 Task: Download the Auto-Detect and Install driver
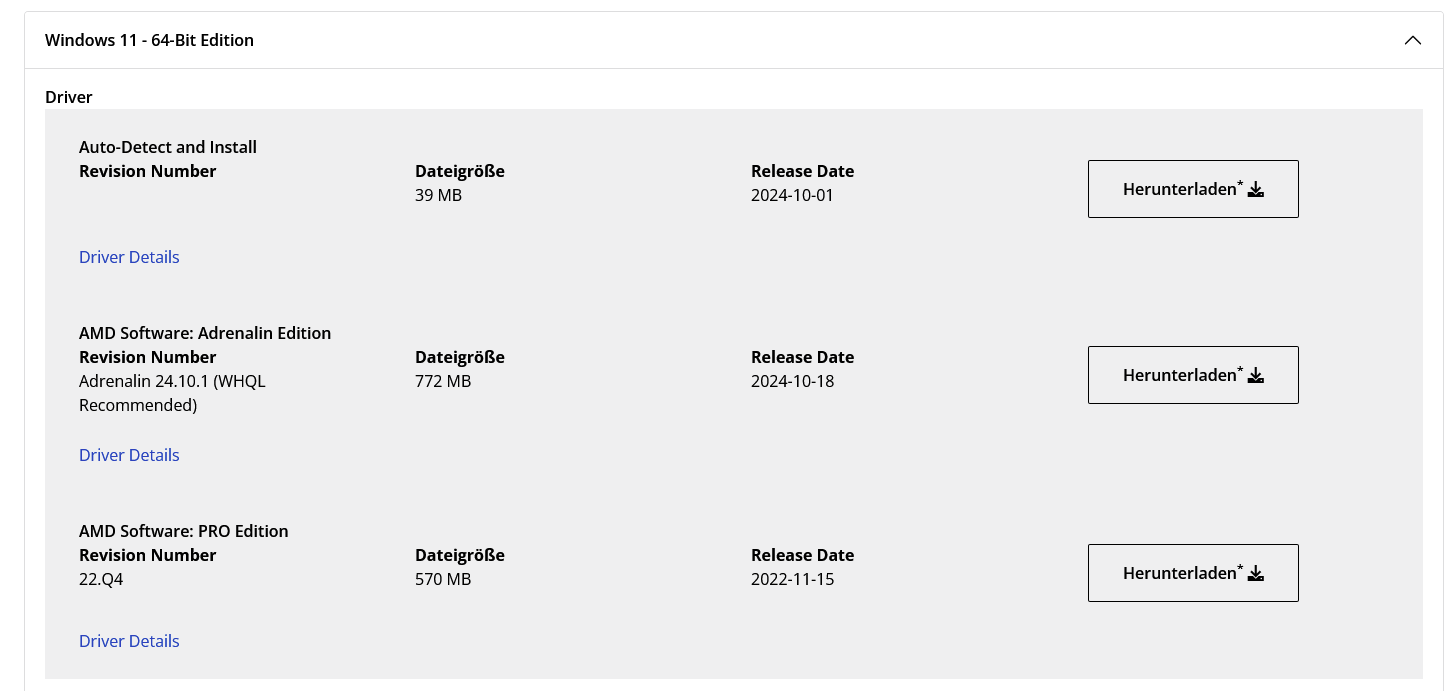tap(1193, 189)
